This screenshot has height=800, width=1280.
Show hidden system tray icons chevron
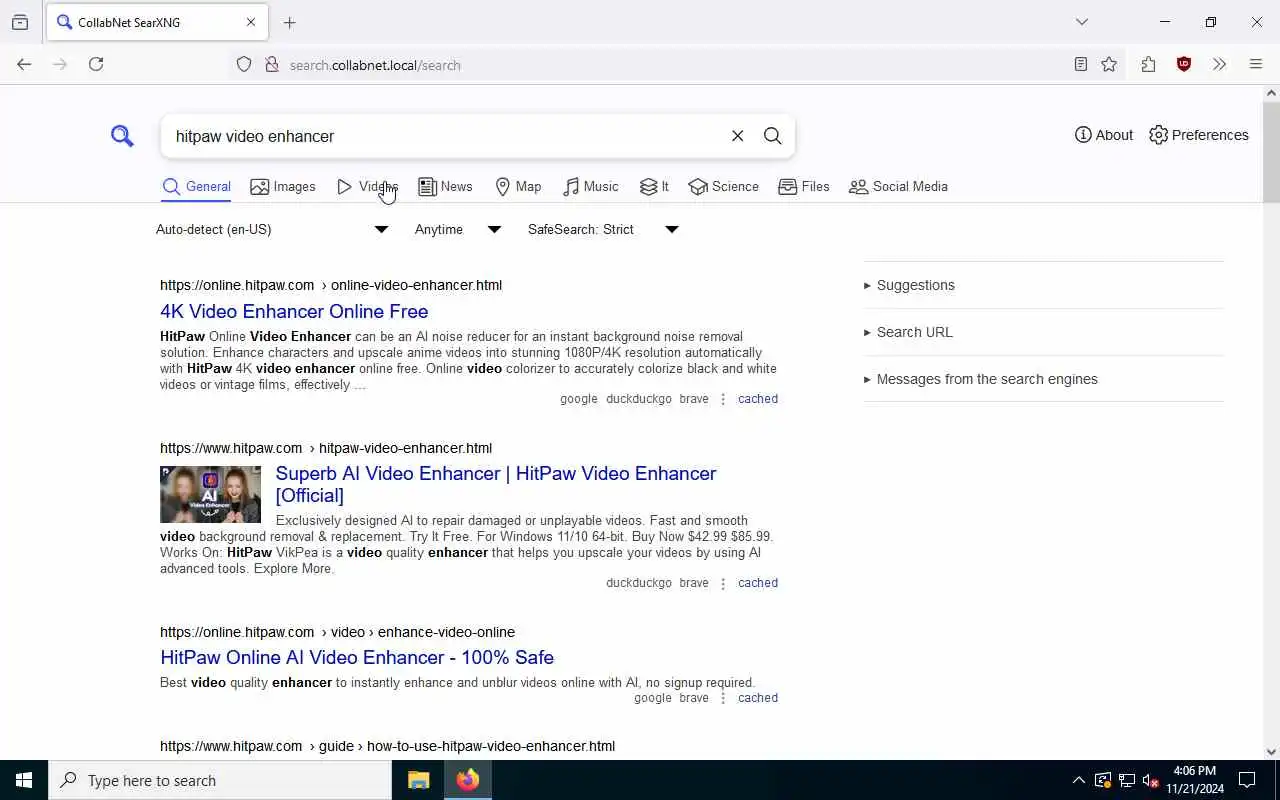point(1078,780)
